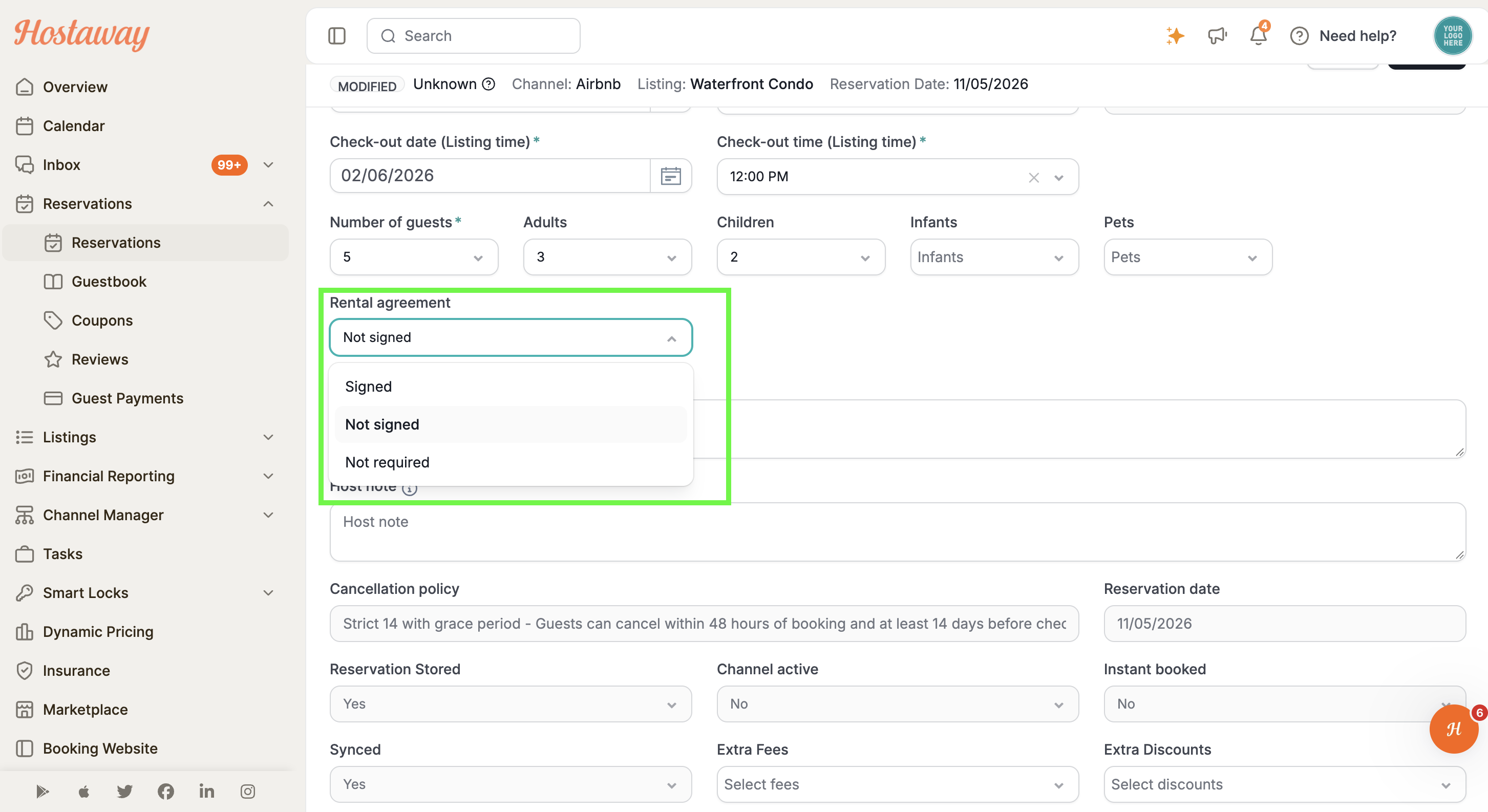This screenshot has width=1488, height=812.
Task: Open the Number of guests dropdown
Action: [414, 257]
